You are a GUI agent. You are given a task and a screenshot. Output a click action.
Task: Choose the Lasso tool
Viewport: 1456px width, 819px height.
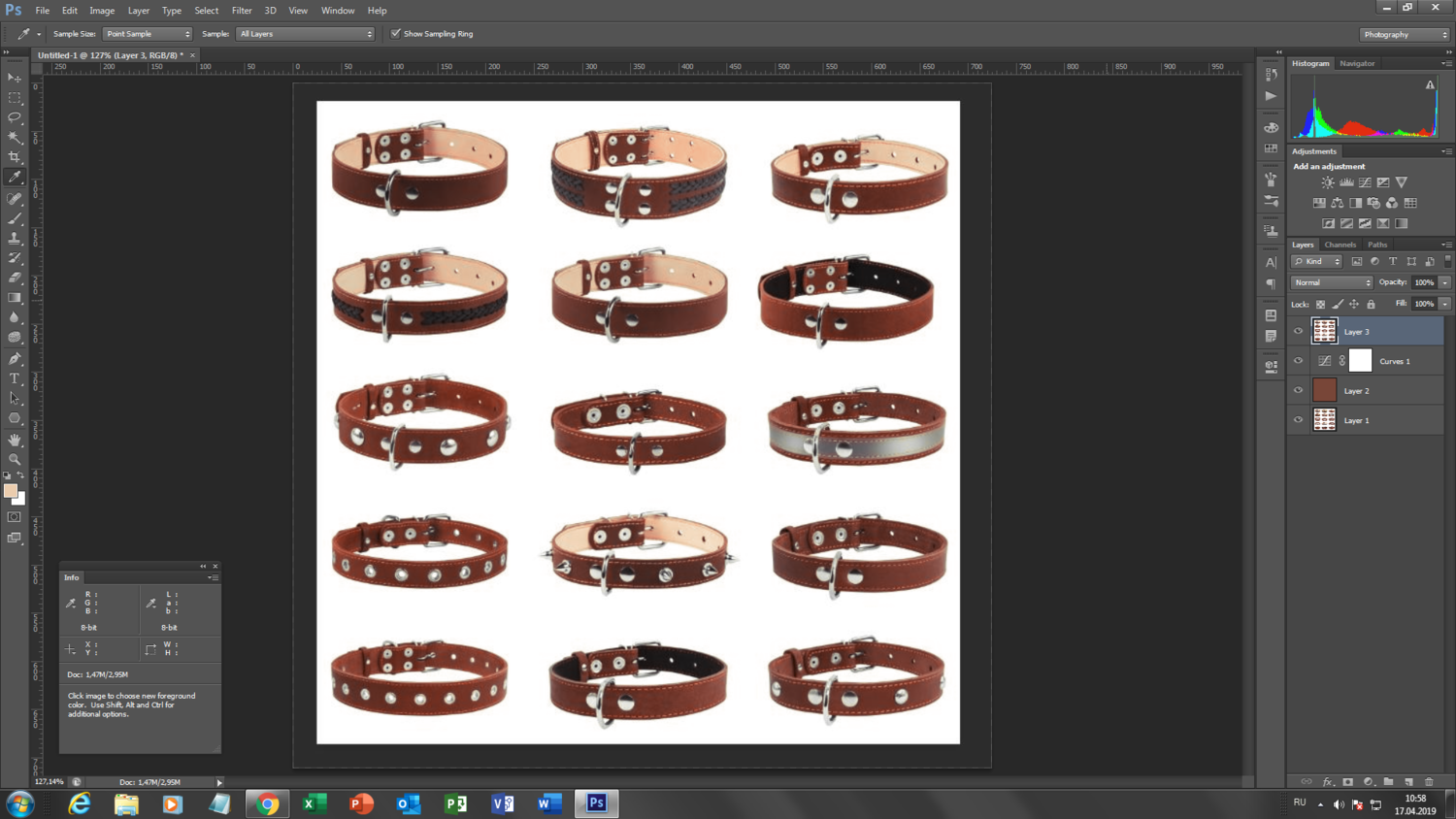click(15, 117)
